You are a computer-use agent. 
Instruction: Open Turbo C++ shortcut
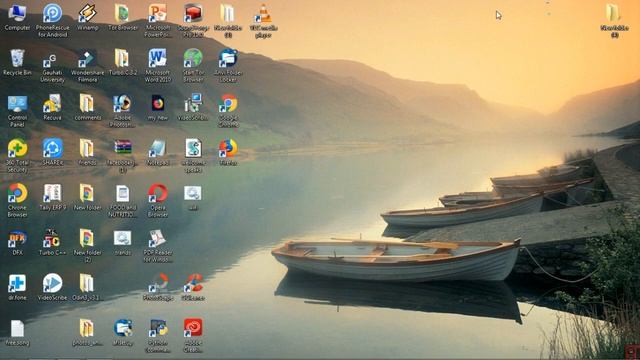coord(52,242)
